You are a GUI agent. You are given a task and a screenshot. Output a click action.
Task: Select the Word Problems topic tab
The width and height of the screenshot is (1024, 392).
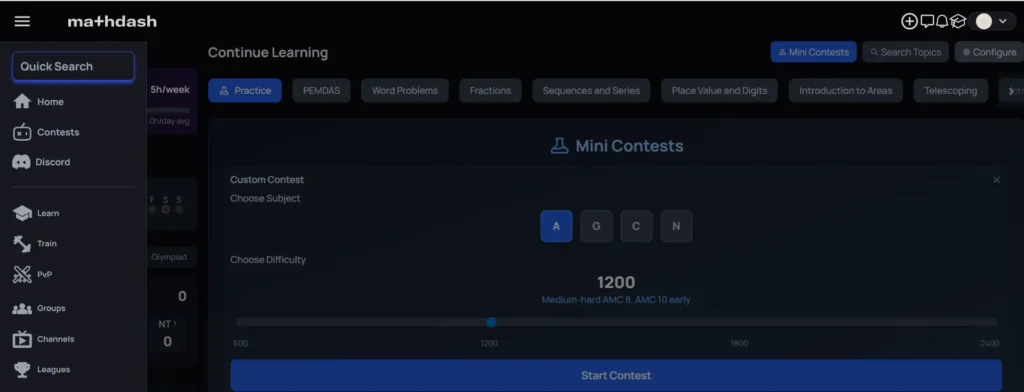[x=405, y=91]
